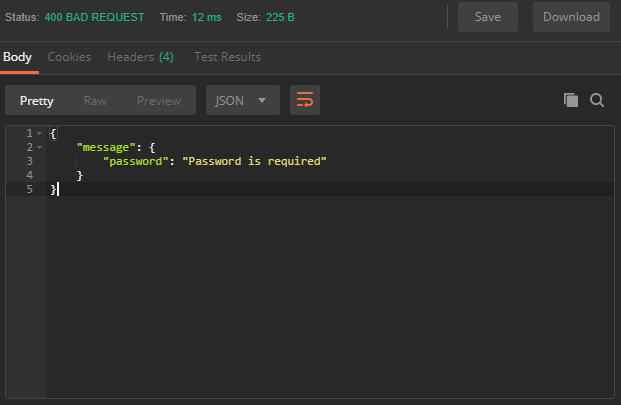
Task: Click the Download button
Action: [x=571, y=17]
